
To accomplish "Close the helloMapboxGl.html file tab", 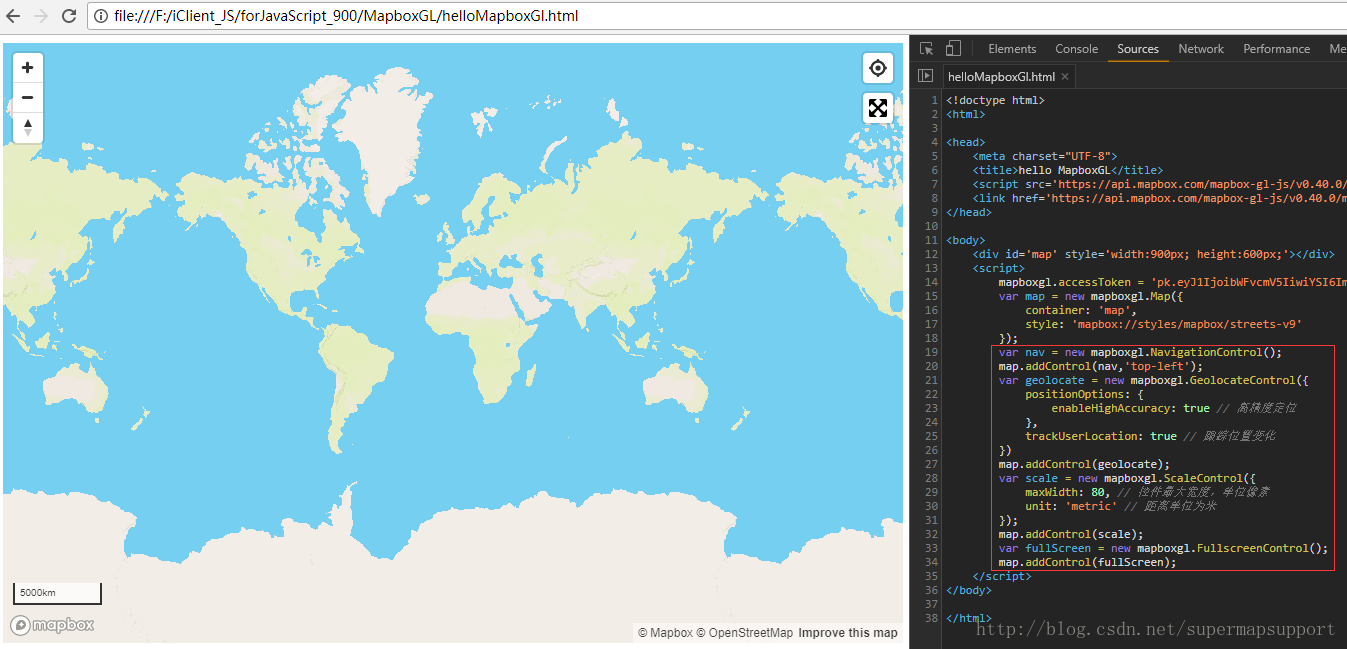I will coord(1065,77).
